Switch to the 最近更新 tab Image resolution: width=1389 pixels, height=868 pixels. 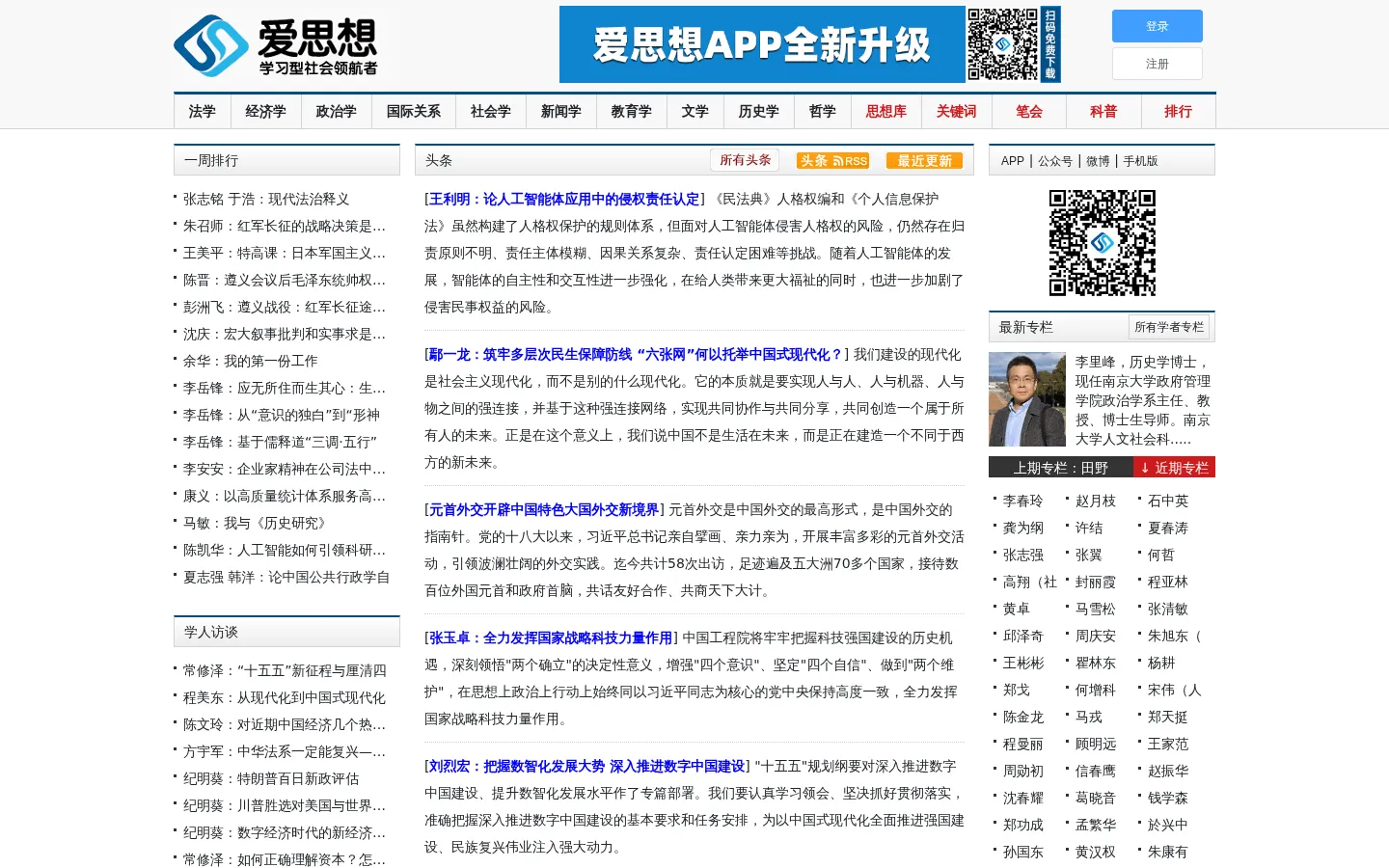[x=925, y=160]
